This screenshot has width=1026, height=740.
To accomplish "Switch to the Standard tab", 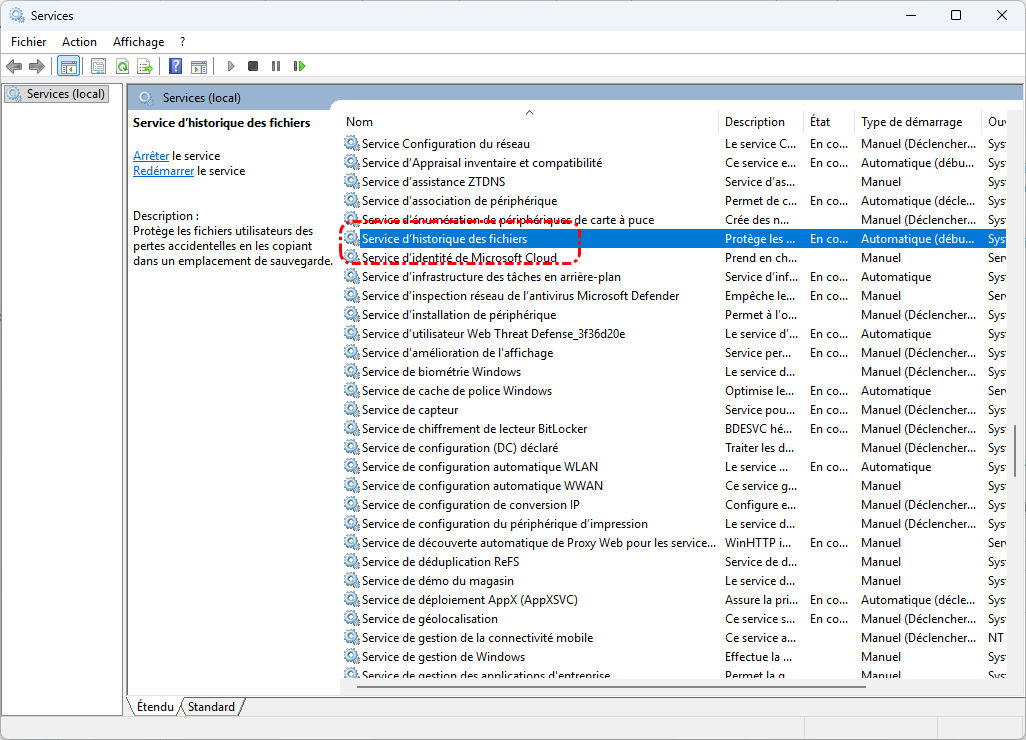I will tap(211, 707).
